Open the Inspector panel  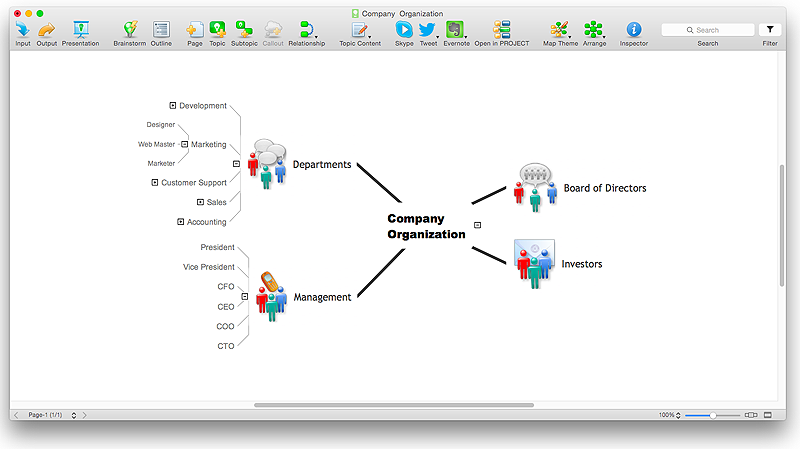[x=634, y=30]
